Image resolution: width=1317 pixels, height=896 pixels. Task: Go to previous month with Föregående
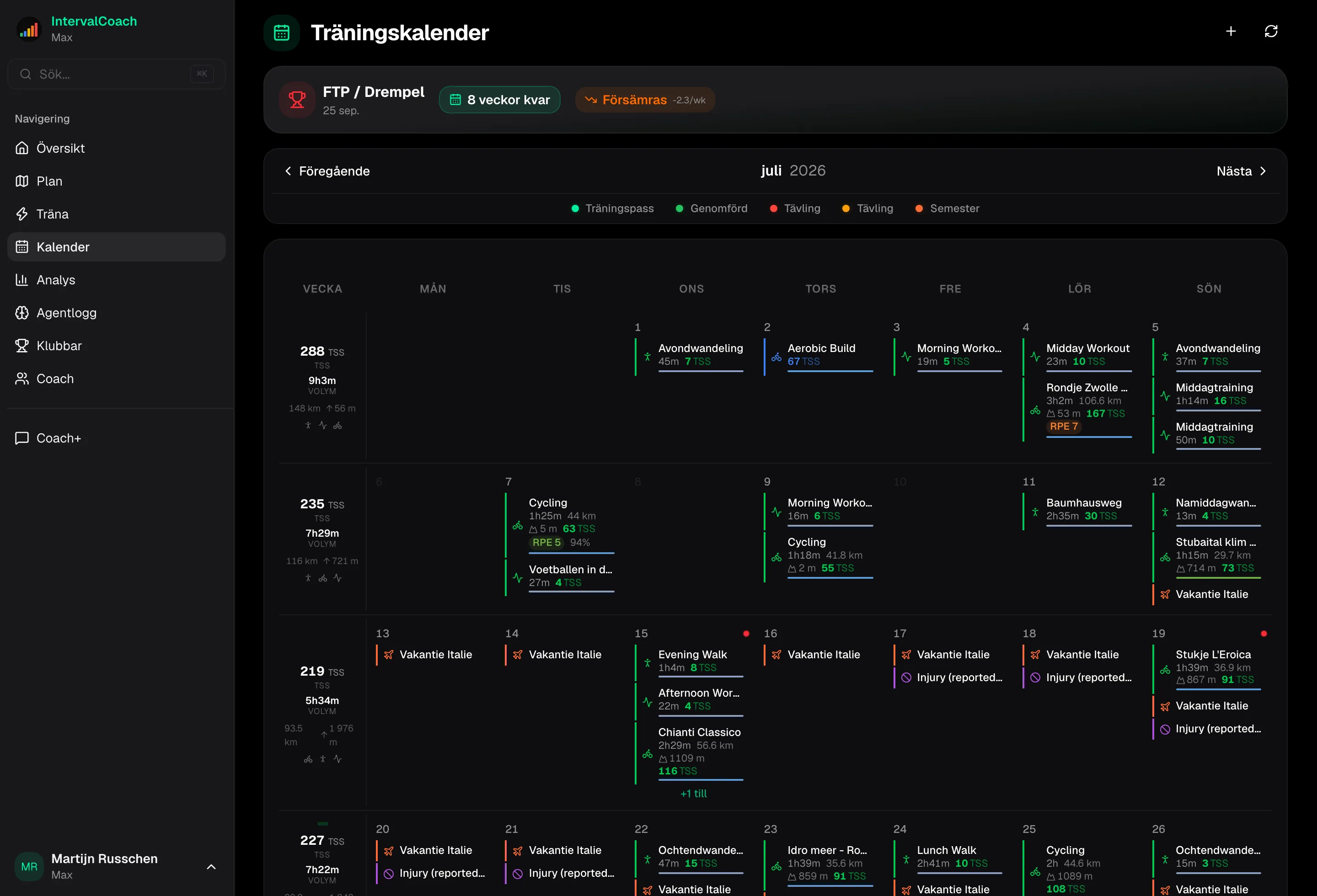pos(327,171)
